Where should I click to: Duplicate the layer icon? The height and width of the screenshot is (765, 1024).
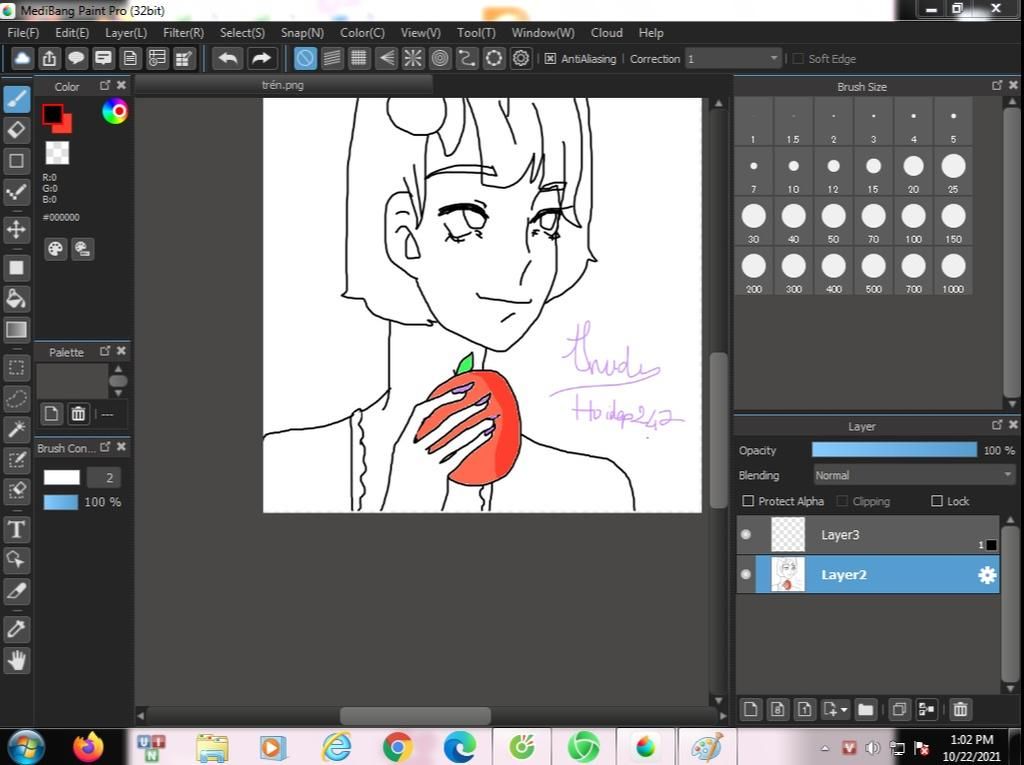[899, 709]
